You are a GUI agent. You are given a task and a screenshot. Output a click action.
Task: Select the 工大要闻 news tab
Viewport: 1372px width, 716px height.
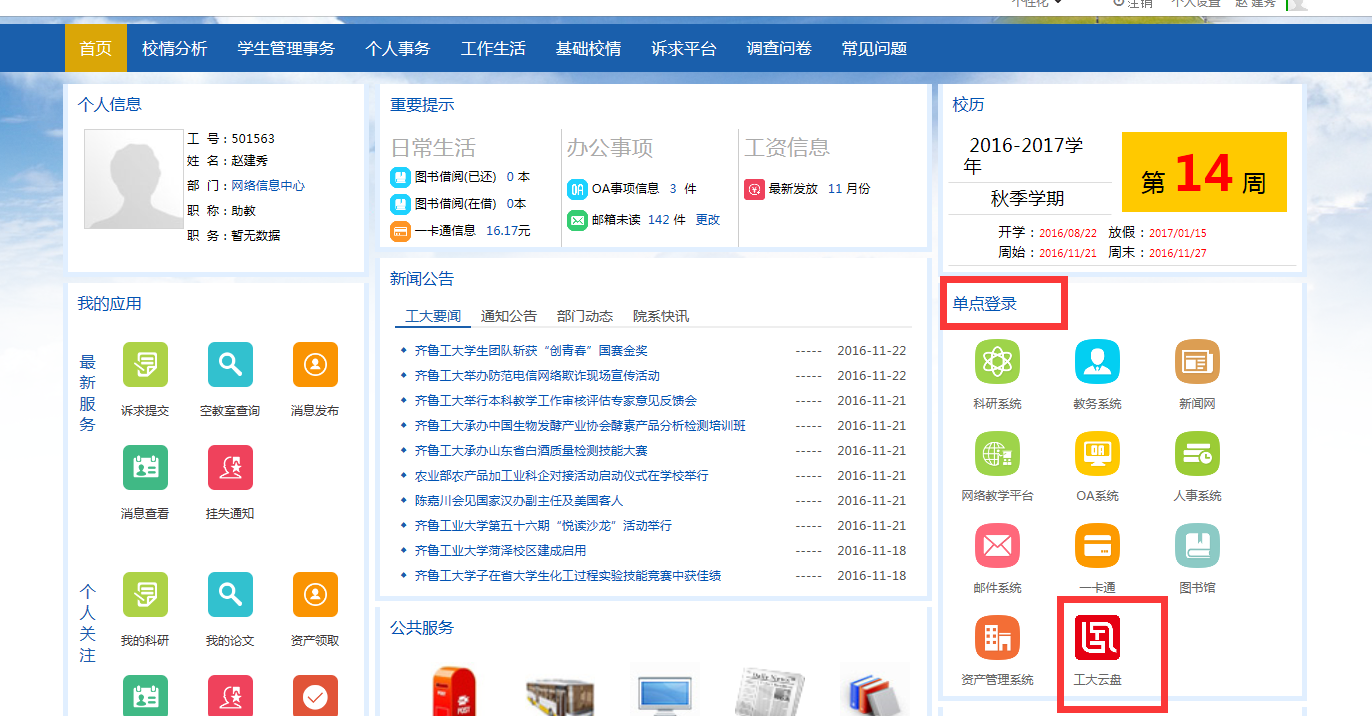[433, 316]
